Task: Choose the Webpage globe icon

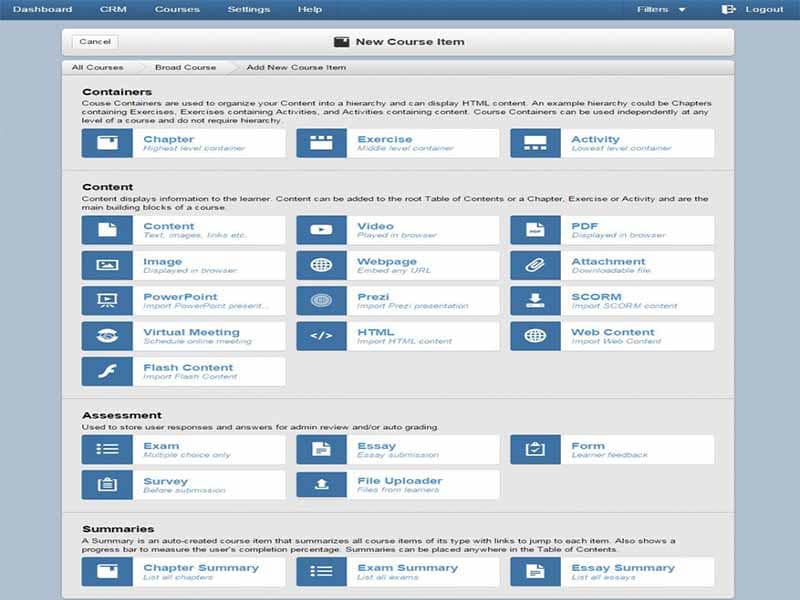Action: coord(321,265)
